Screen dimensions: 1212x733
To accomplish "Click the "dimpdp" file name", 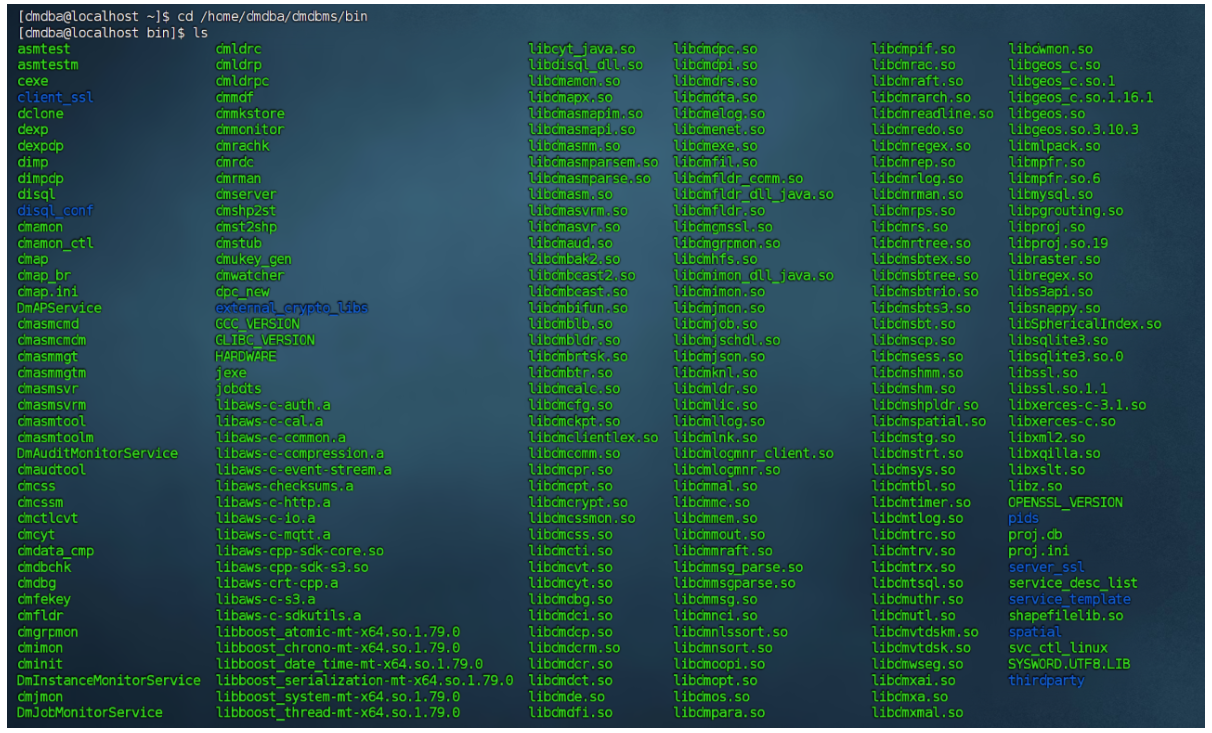I will coord(40,178).
